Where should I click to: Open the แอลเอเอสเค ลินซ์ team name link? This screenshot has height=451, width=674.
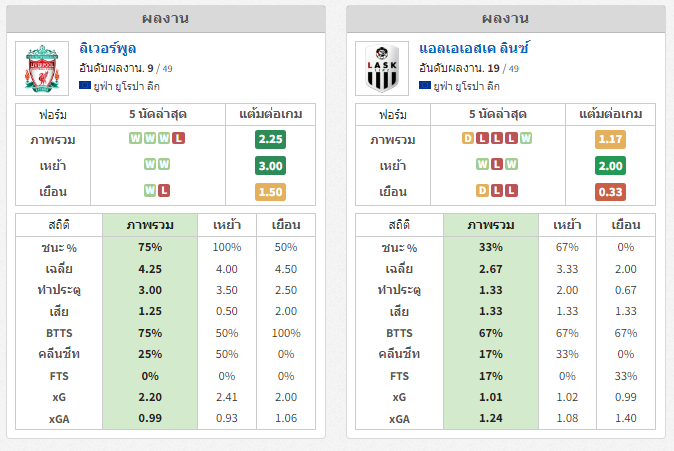[474, 48]
